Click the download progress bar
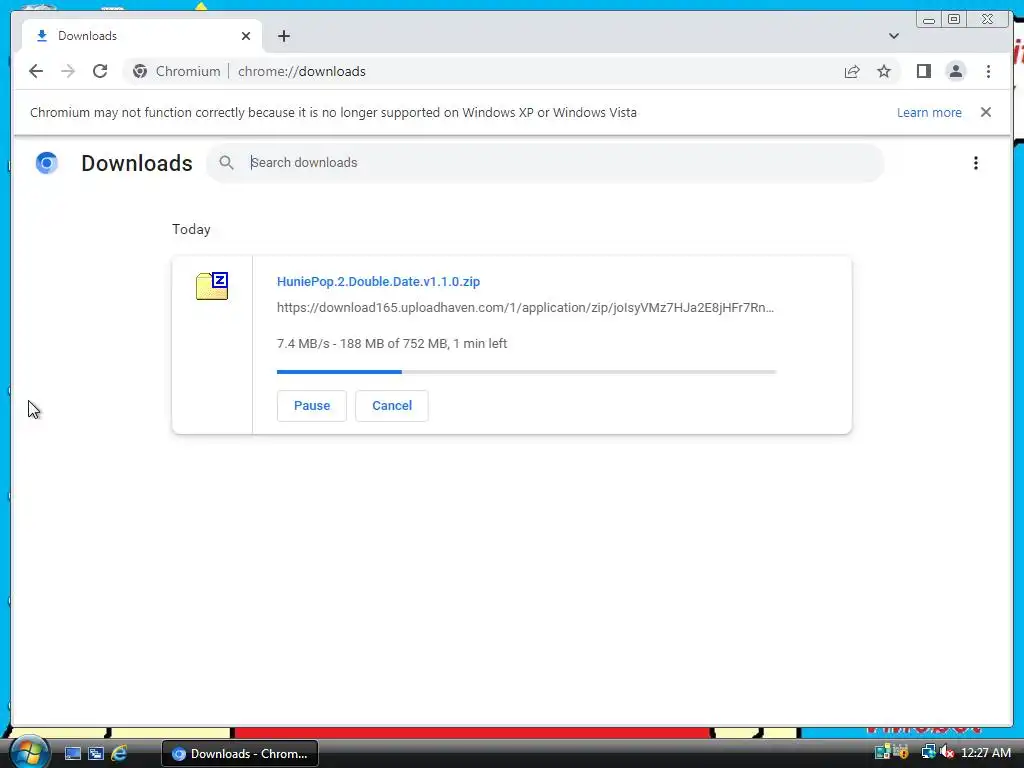The height and width of the screenshot is (768, 1024). tap(526, 372)
